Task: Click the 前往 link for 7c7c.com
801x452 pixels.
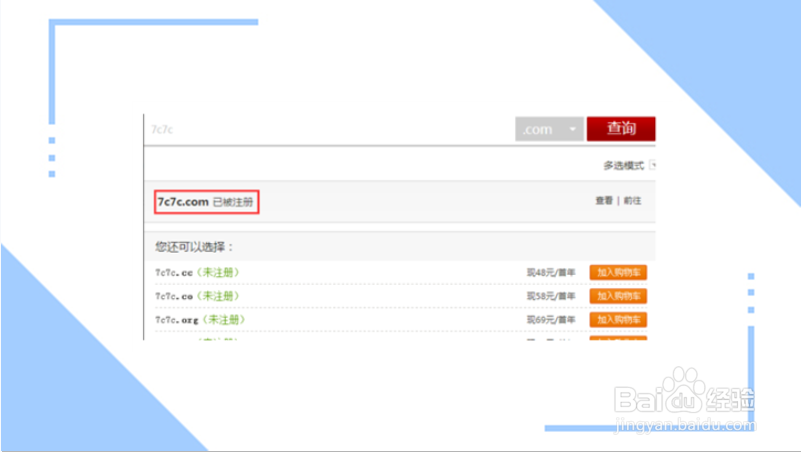Action: [632, 201]
